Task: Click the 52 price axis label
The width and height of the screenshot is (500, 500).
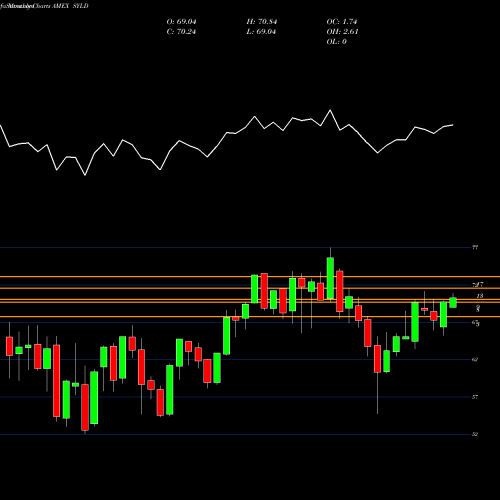Action: tap(475, 434)
